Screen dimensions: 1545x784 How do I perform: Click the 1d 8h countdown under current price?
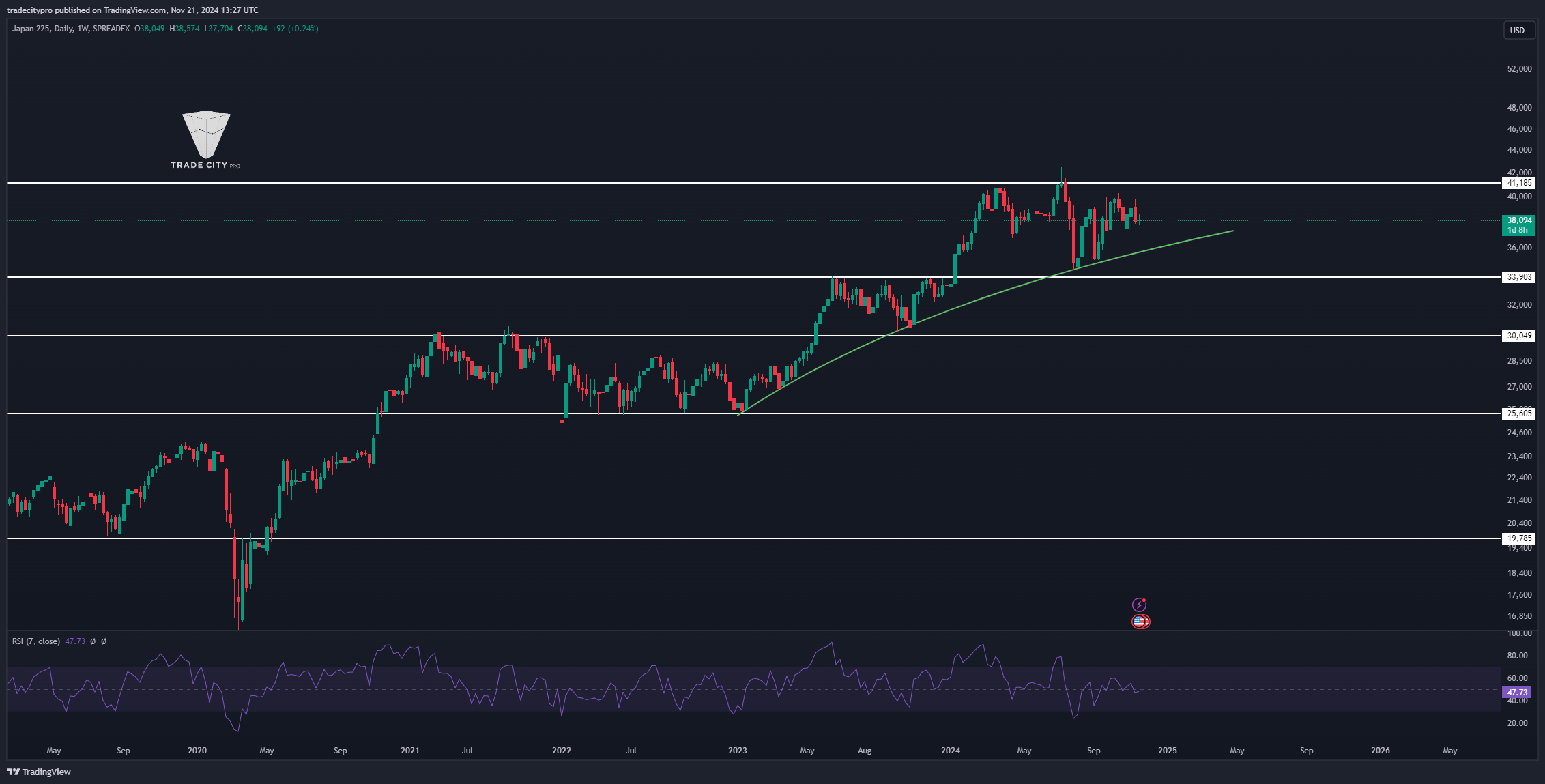pyautogui.click(x=1519, y=231)
